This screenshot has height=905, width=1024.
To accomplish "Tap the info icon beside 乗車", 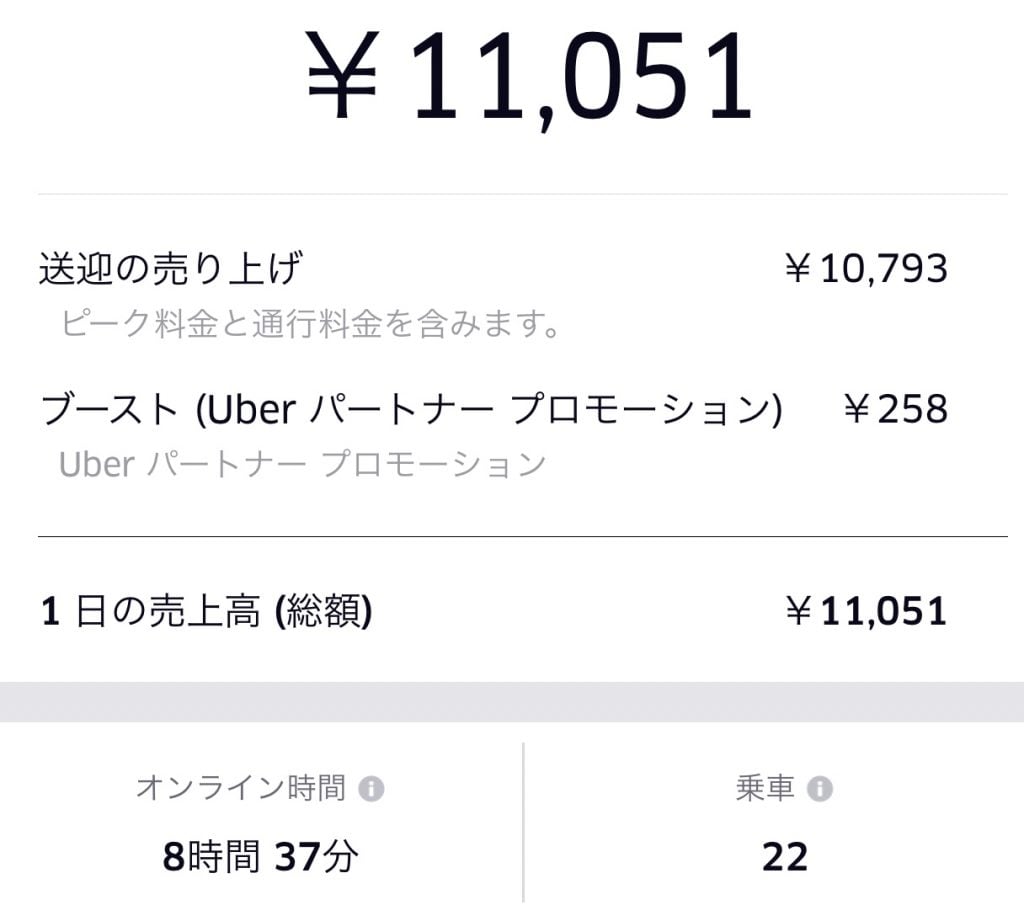I will (820, 789).
